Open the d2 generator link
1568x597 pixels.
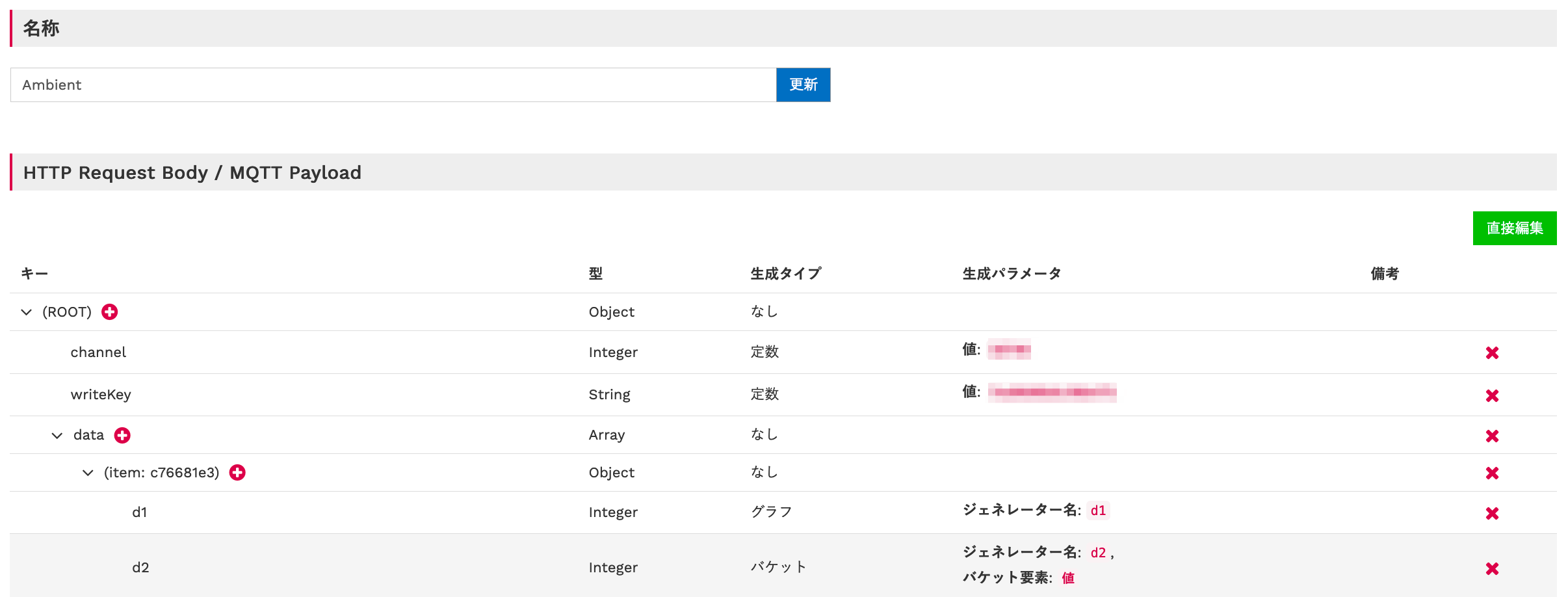[1098, 552]
